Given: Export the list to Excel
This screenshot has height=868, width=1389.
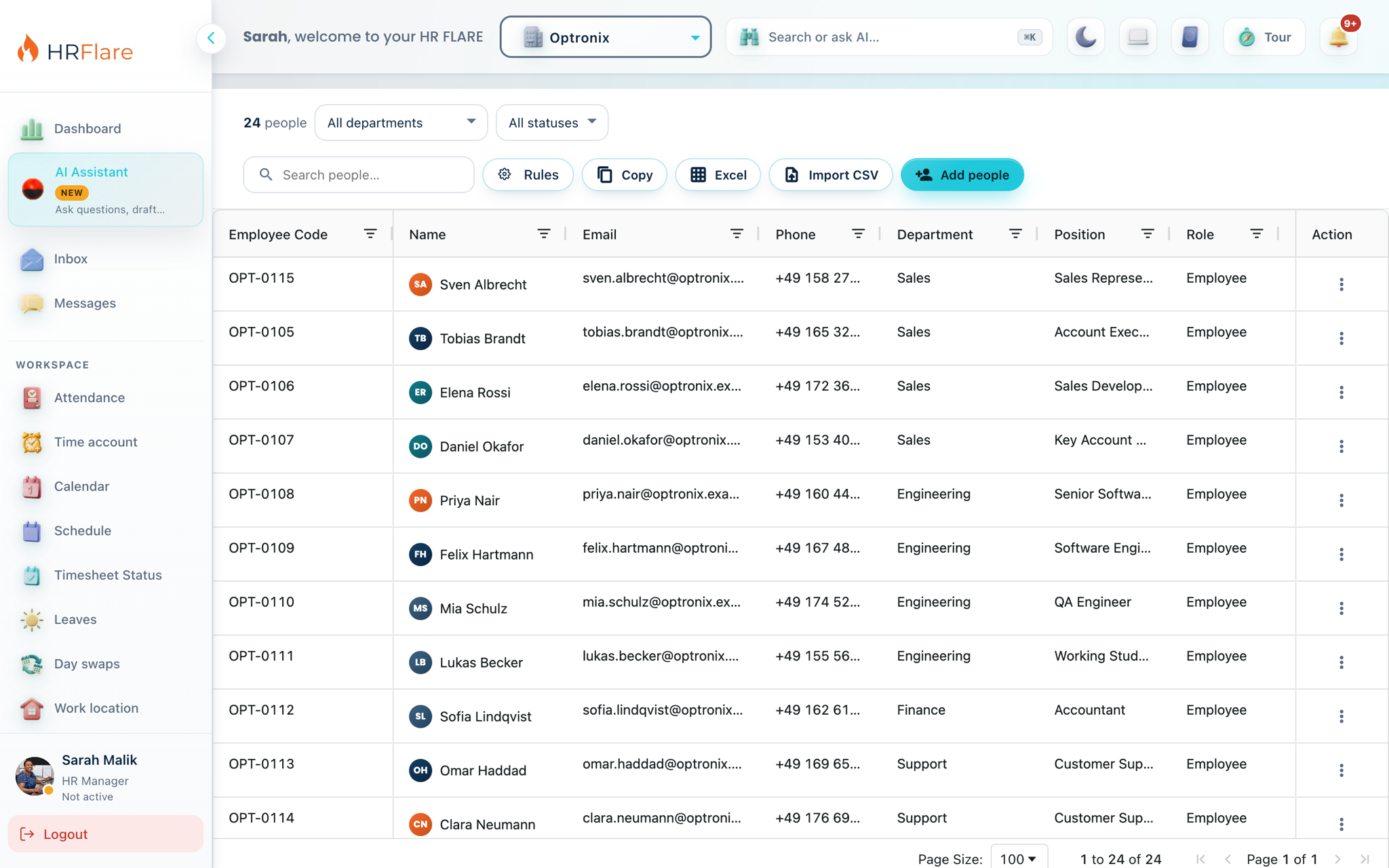Looking at the screenshot, I should coord(718,175).
